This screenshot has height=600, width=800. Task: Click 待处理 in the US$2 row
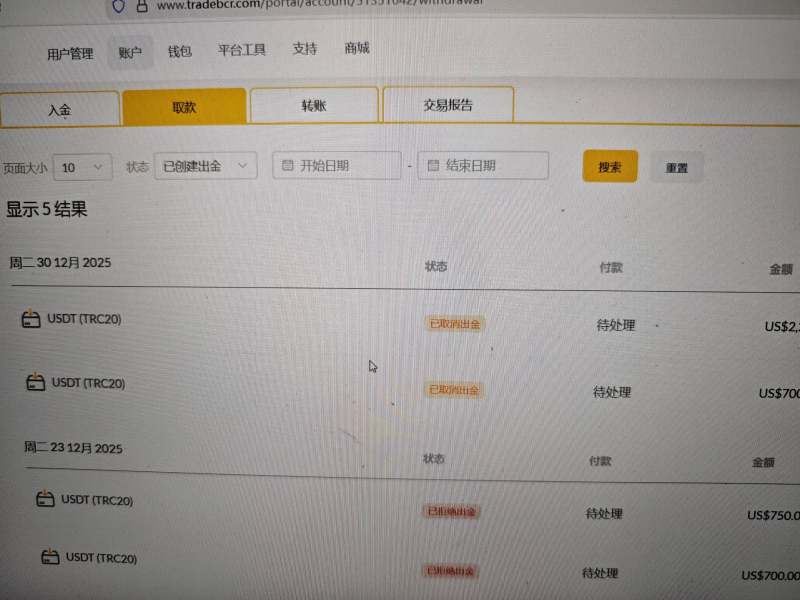(616, 325)
